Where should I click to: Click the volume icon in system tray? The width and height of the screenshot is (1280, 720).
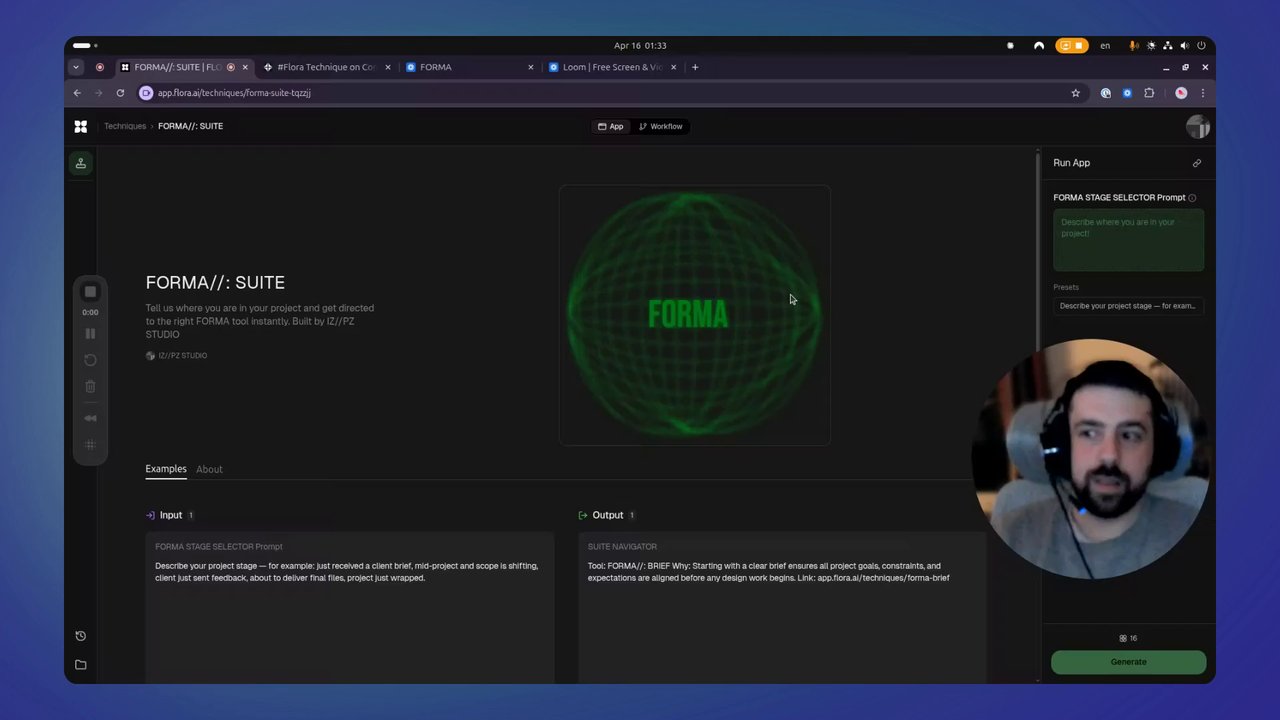pos(1184,46)
